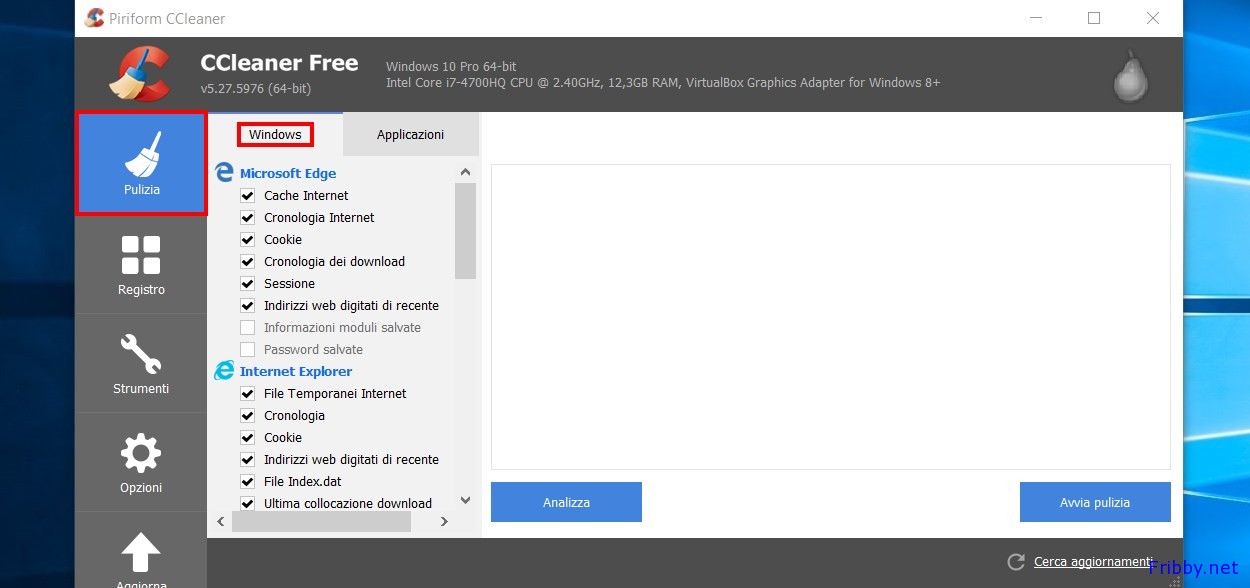Click the refresh icon beside Cerca aggiornamenti
Screen dimensions: 1250x588
(1016, 562)
